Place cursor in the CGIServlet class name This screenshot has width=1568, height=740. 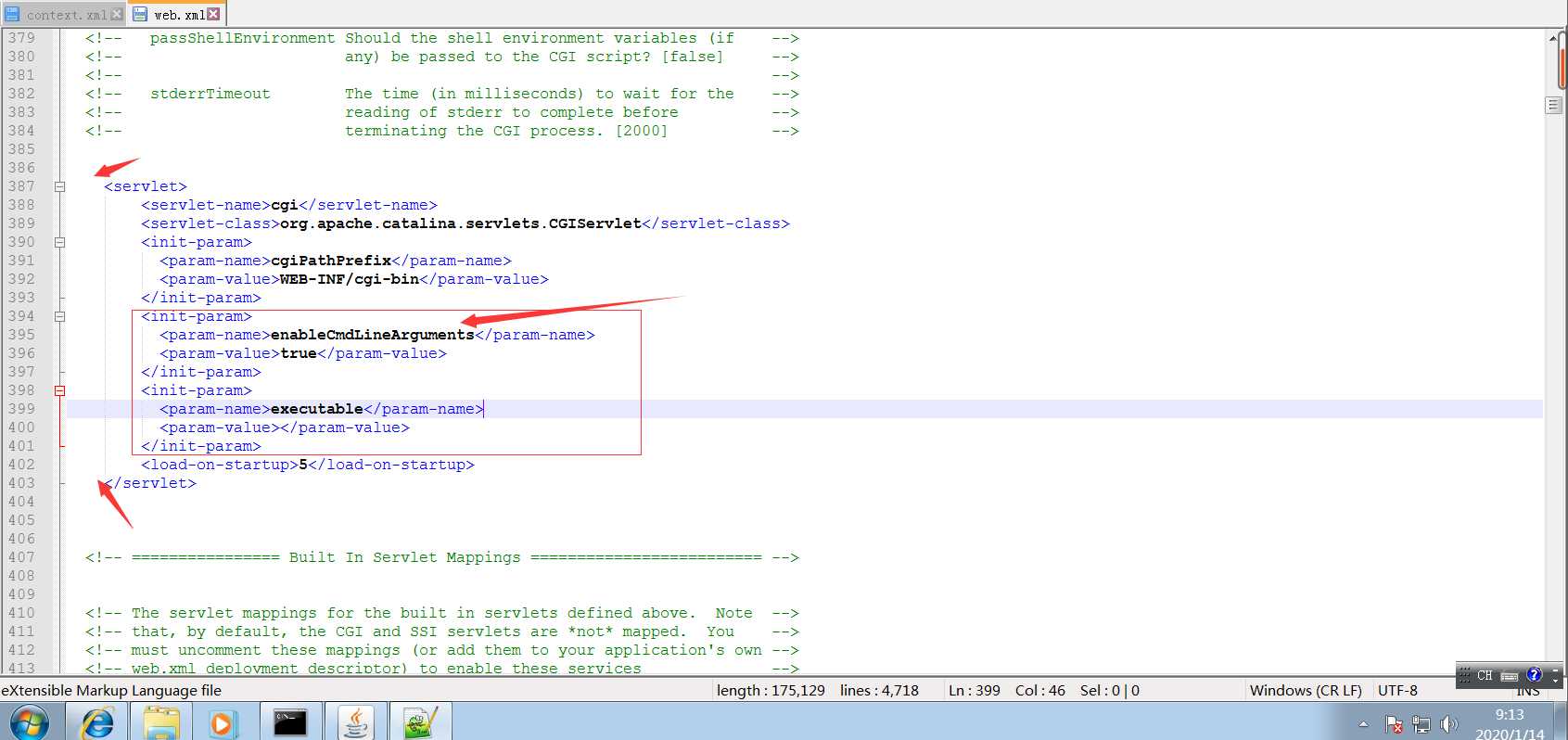(x=594, y=223)
